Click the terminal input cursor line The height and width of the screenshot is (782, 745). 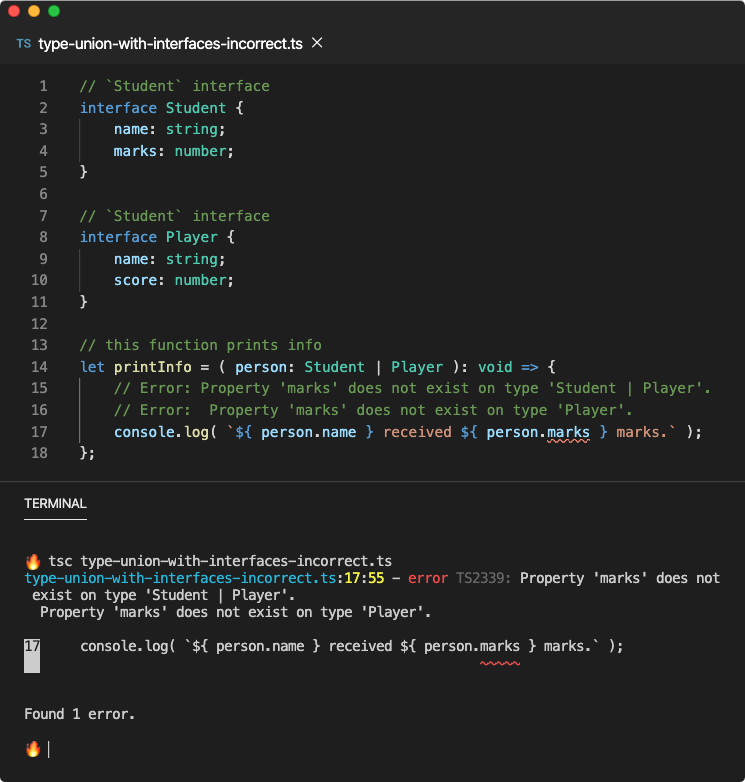tap(48, 749)
